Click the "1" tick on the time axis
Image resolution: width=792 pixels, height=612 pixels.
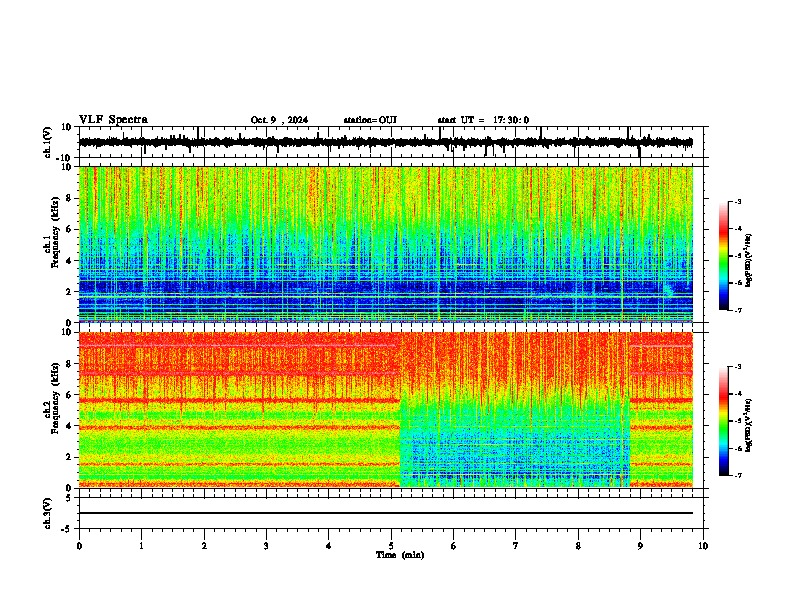(141, 546)
